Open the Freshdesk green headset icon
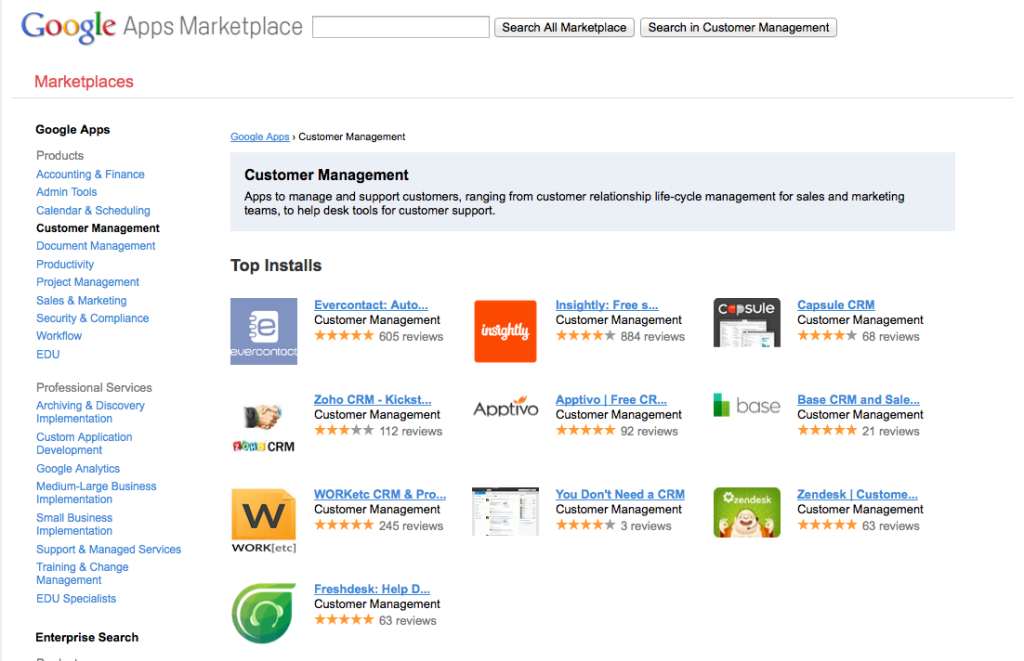 (264, 613)
